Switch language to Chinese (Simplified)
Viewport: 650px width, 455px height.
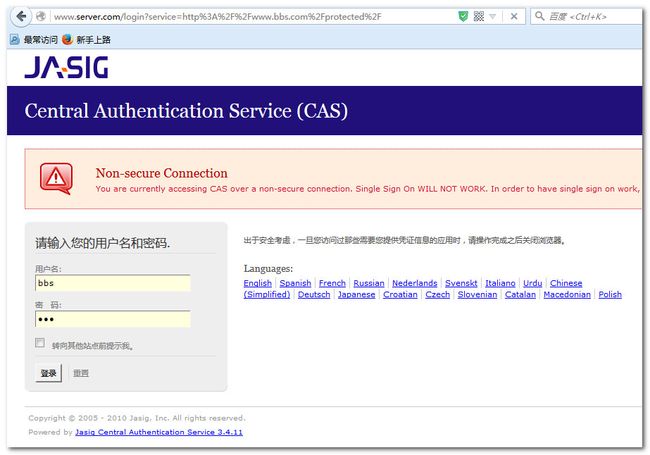tap(566, 283)
